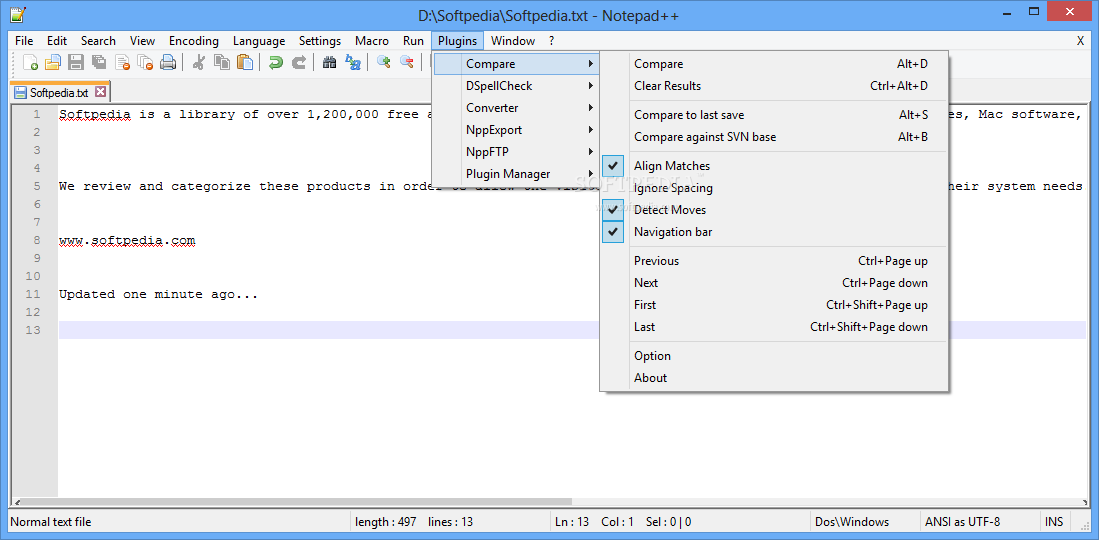The width and height of the screenshot is (1099, 540).
Task: Click the Save floppy disk toolbar icon
Action: coord(76,62)
